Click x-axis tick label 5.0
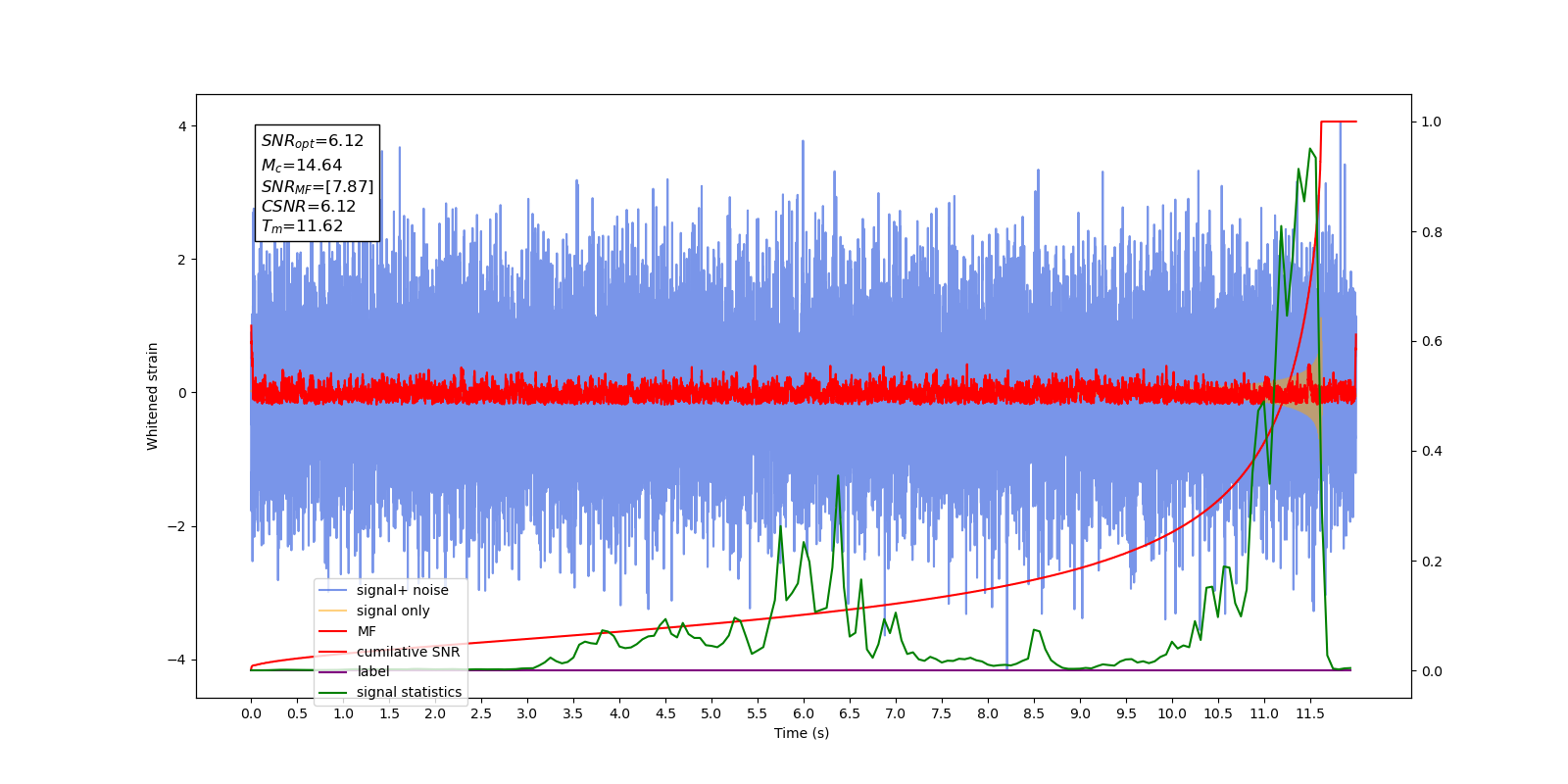Viewport: 1568px width, 784px height. [x=711, y=713]
